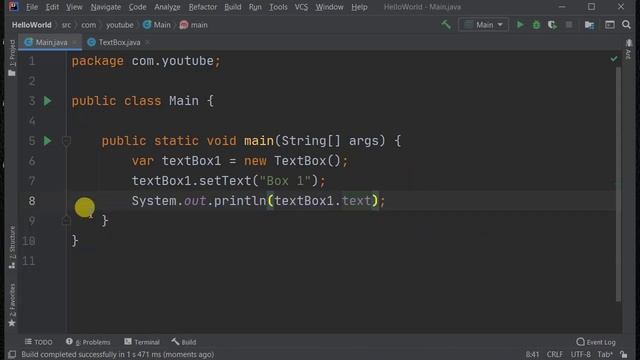Click run gutter arrow on line 3
This screenshot has width=640, height=360.
coord(48,101)
